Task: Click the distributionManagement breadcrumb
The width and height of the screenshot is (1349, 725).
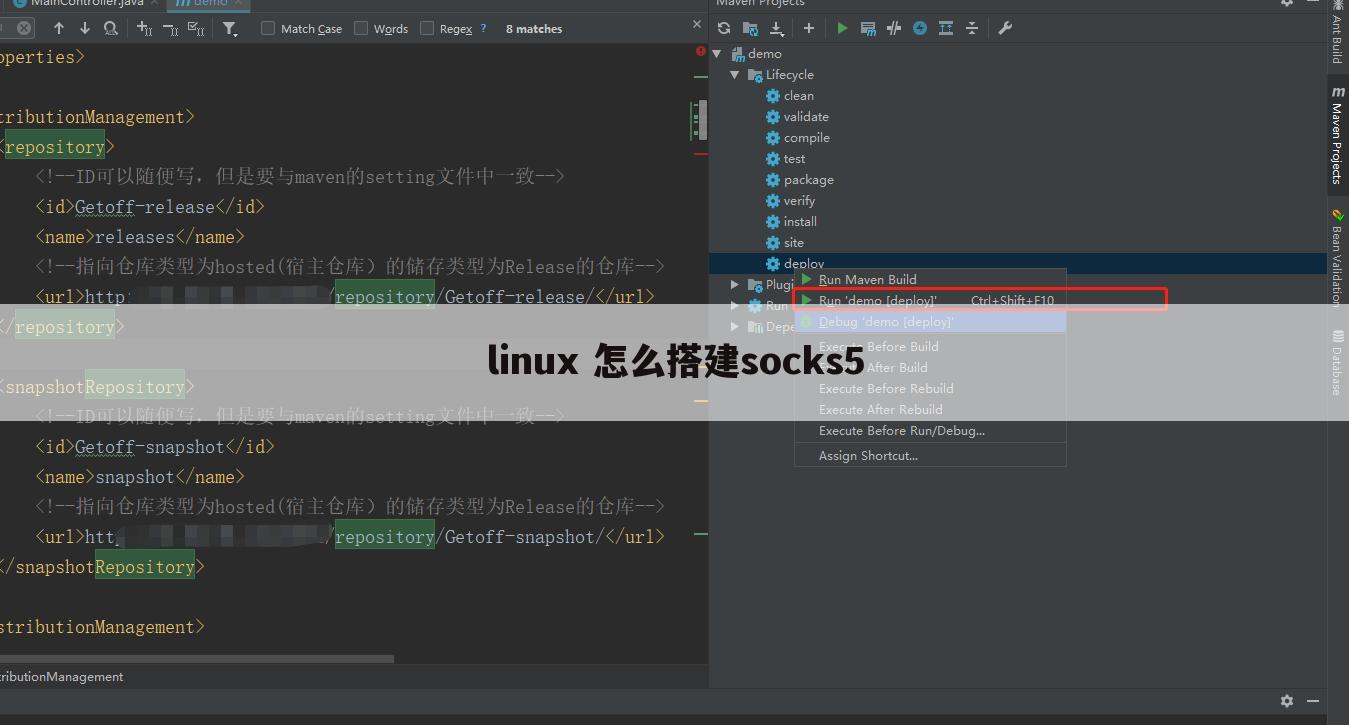Action: (62, 677)
